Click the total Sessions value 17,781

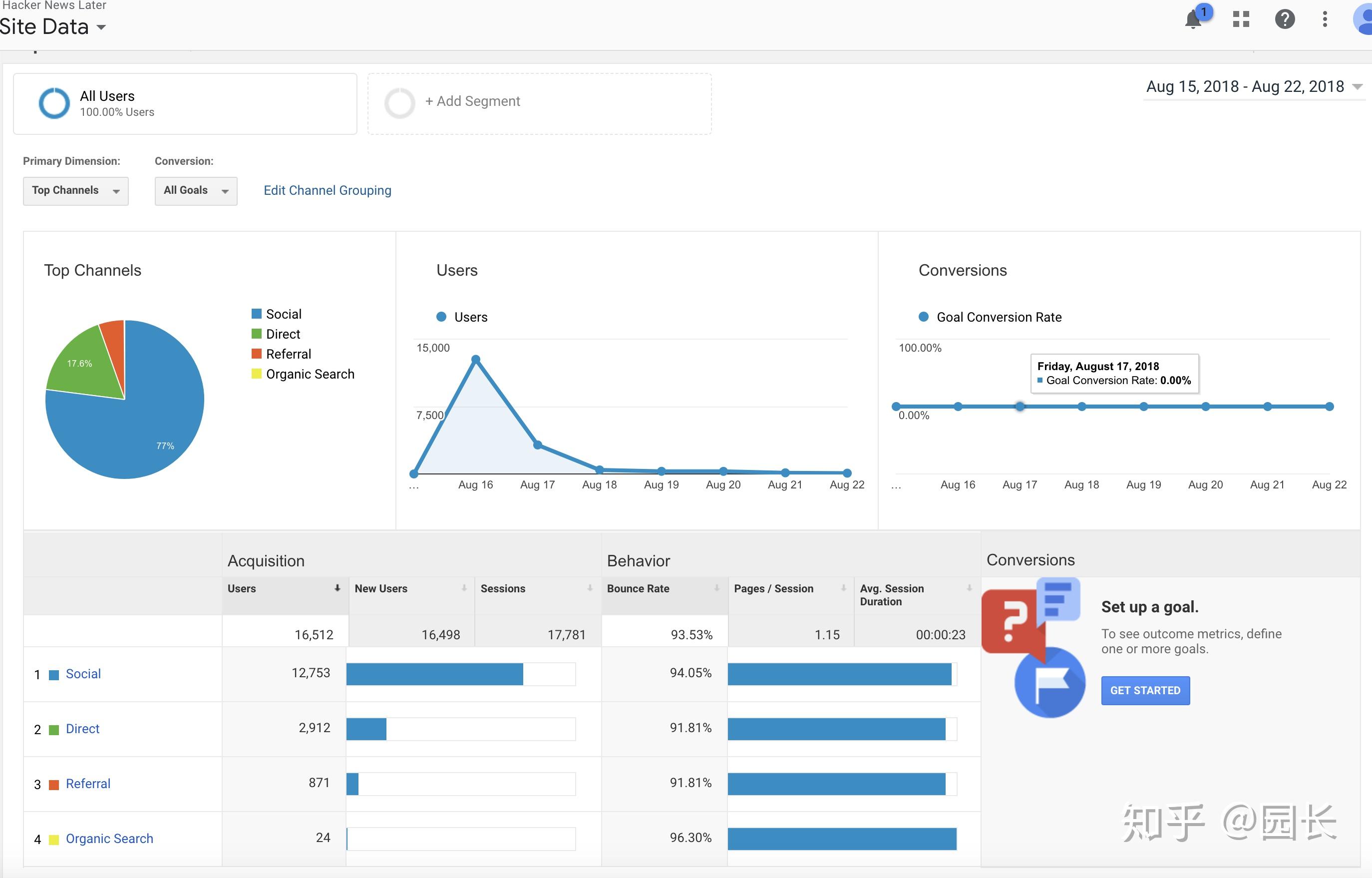coord(566,635)
